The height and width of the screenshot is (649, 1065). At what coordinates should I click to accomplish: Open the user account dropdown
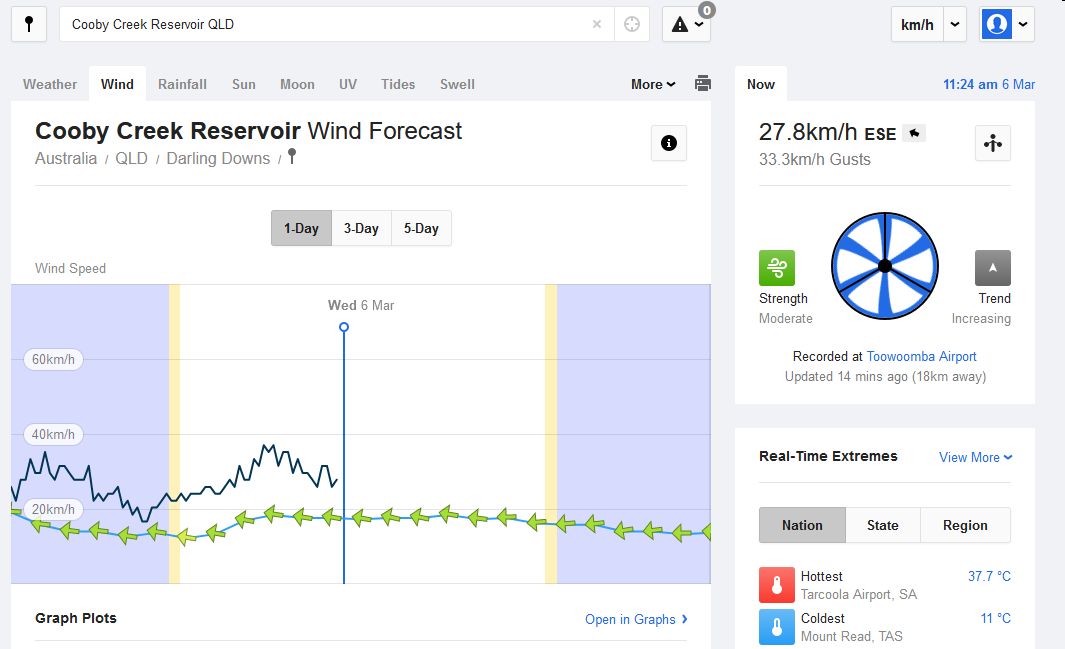point(1006,24)
